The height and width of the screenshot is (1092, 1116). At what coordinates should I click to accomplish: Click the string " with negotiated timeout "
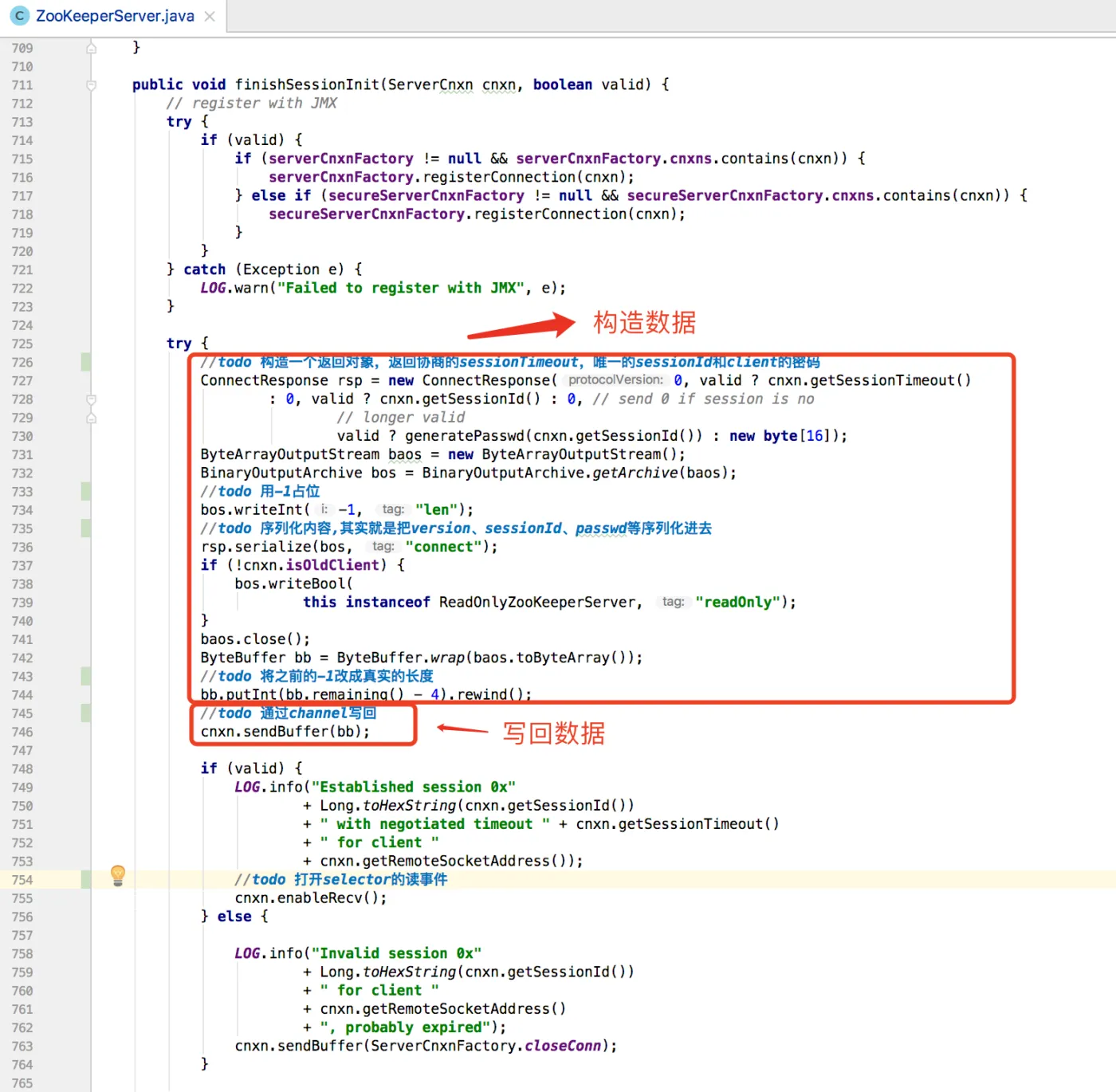pos(434,824)
